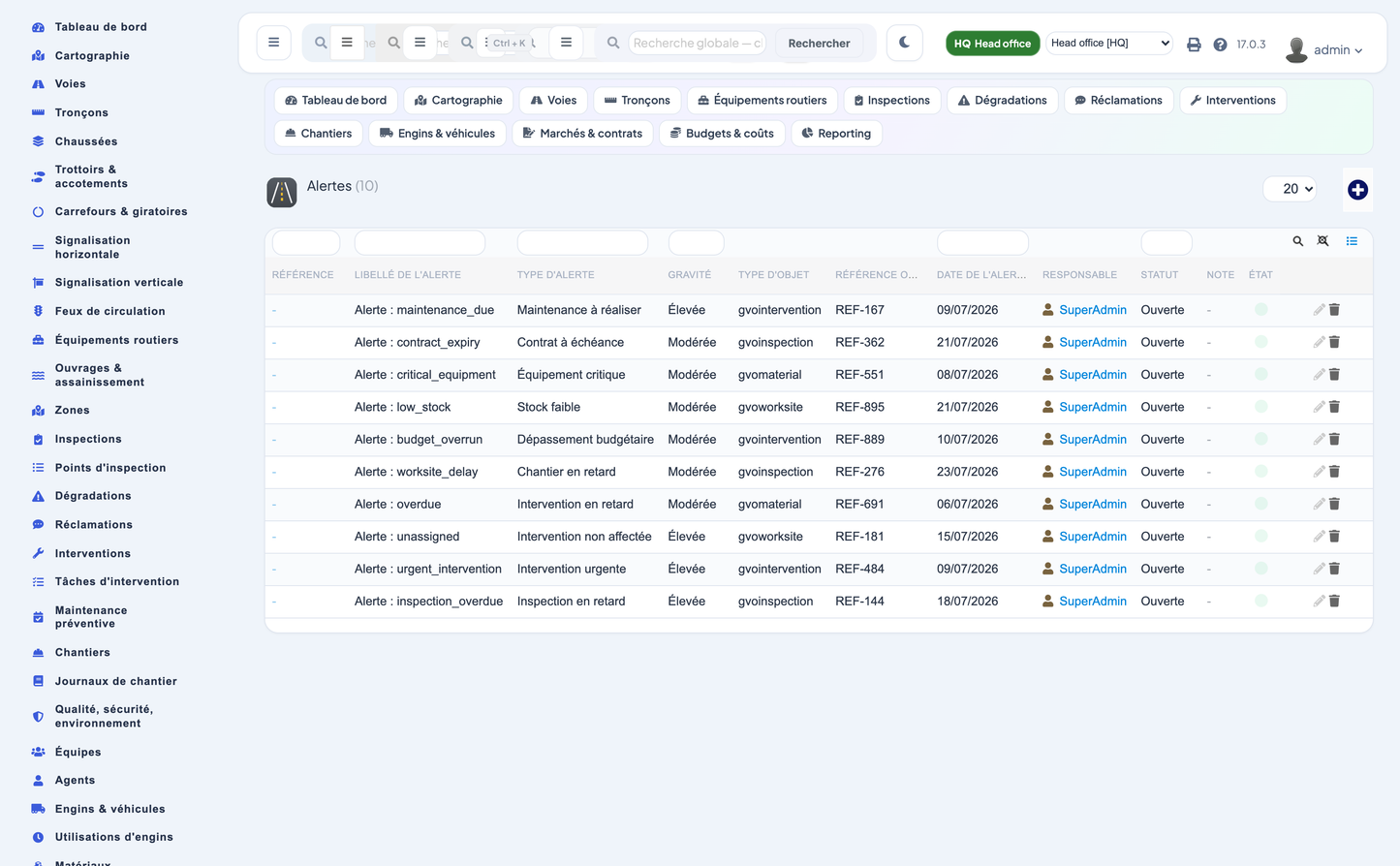Open the admin user menu
Screen dimensions: 1400x866
tap(1324, 49)
